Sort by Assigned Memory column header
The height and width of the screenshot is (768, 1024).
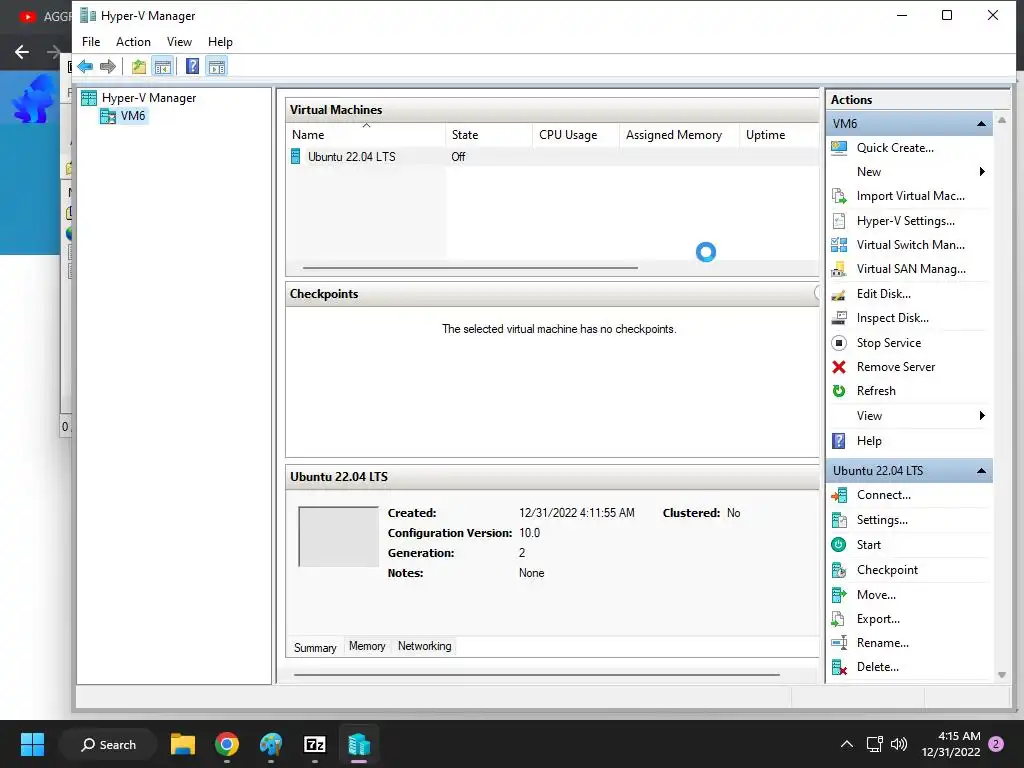[679, 135]
